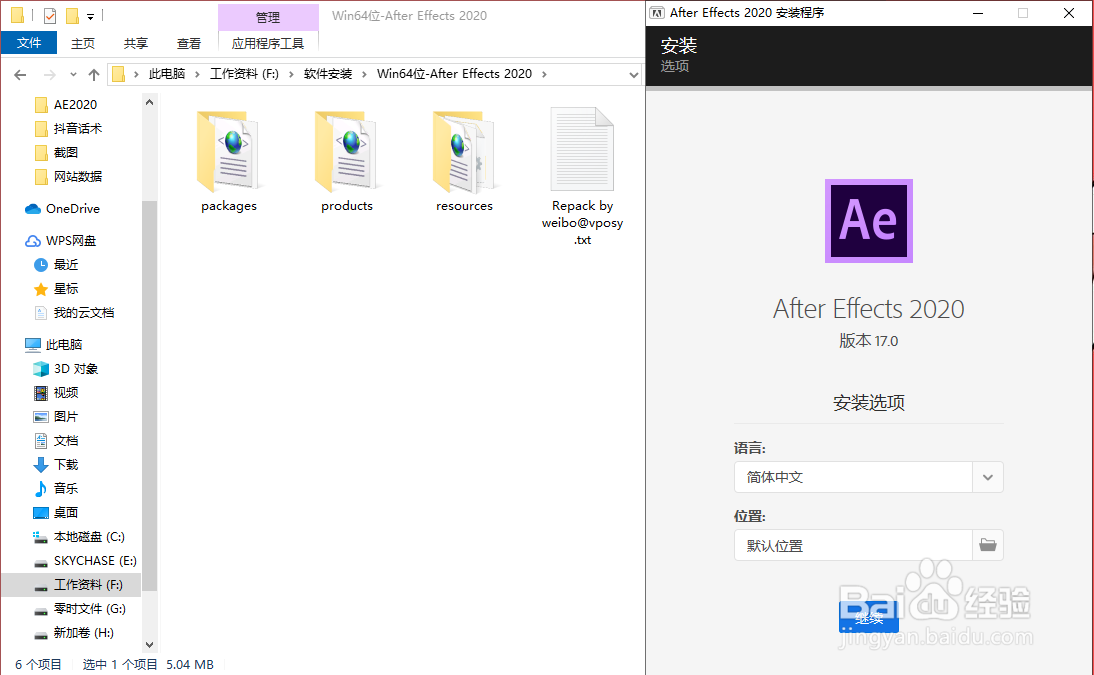Open the folder browse icon beside 默认位置
Image resolution: width=1094 pixels, height=675 pixels.
tap(988, 545)
